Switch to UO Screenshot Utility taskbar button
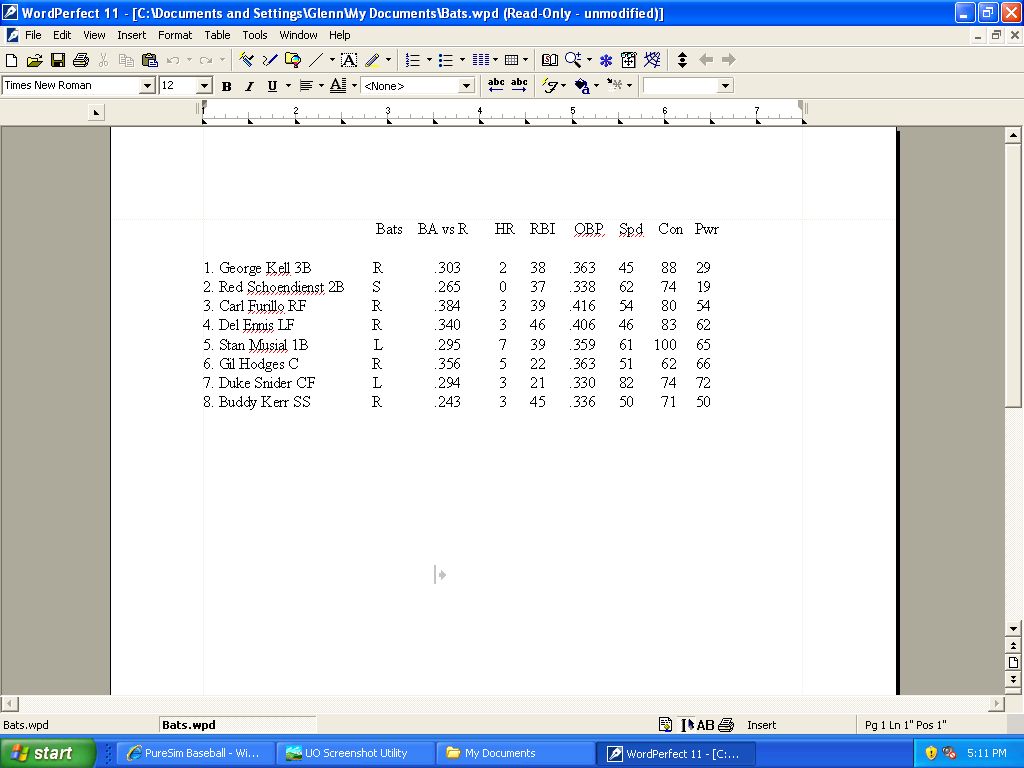The width and height of the screenshot is (1024, 768). tap(354, 753)
